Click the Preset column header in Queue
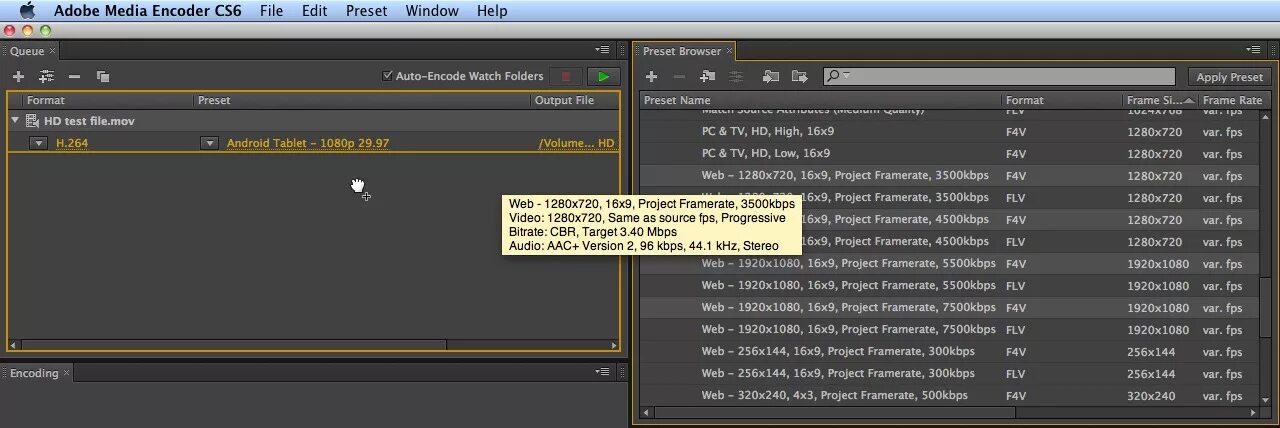Screen dimensions: 1280x428 [x=361, y=100]
